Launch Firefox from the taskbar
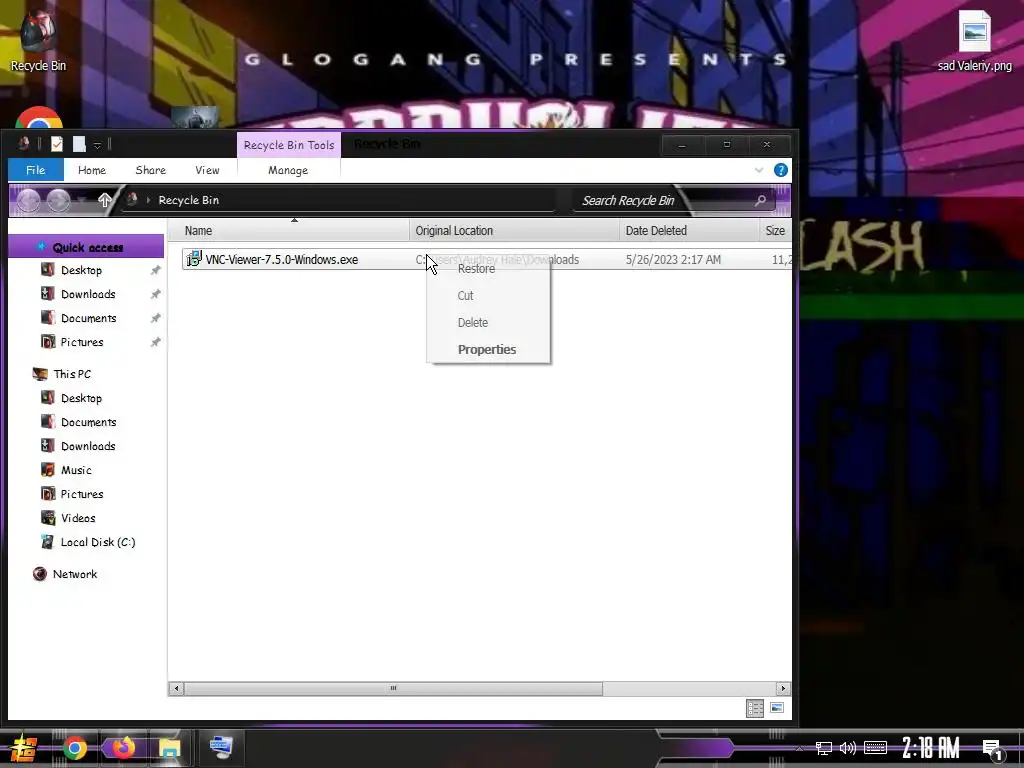 coord(122,748)
